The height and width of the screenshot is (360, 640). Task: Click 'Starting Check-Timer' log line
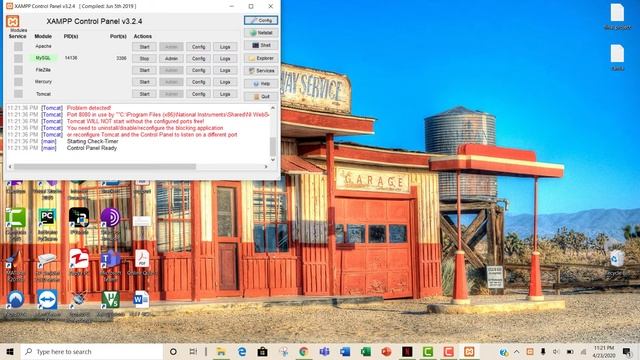93,141
